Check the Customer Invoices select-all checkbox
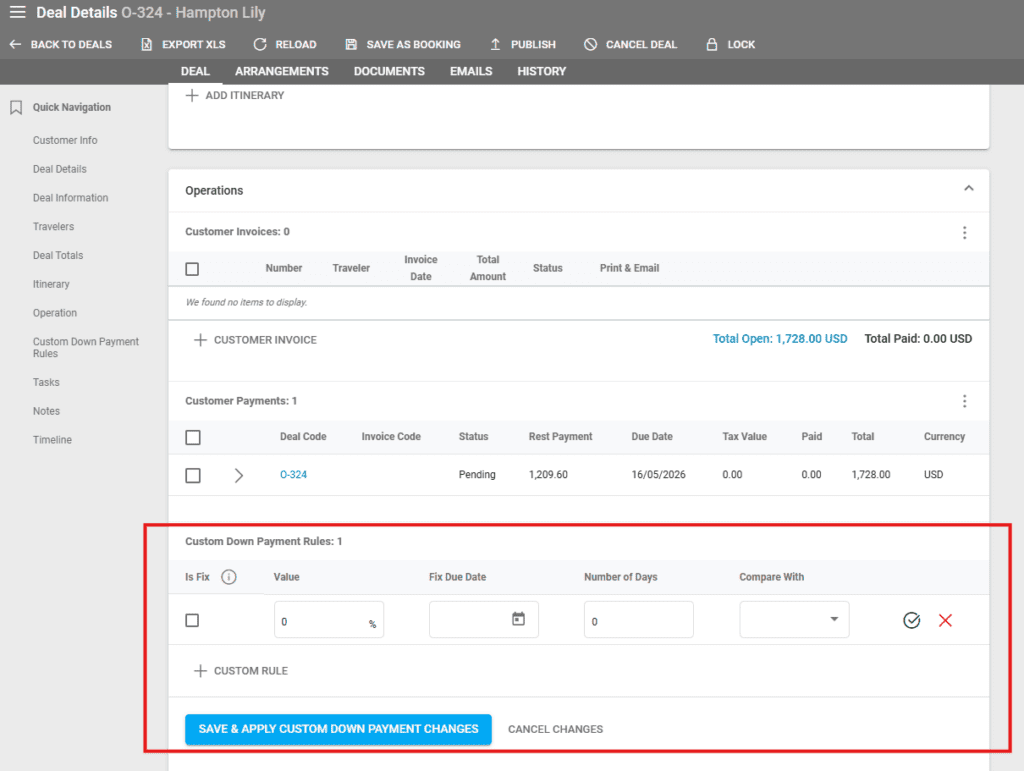 pos(192,269)
